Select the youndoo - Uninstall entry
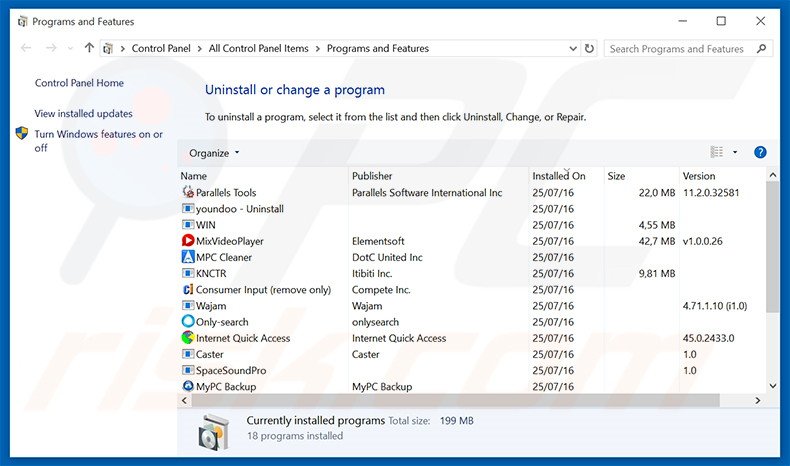This screenshot has width=790, height=466. click(240, 209)
